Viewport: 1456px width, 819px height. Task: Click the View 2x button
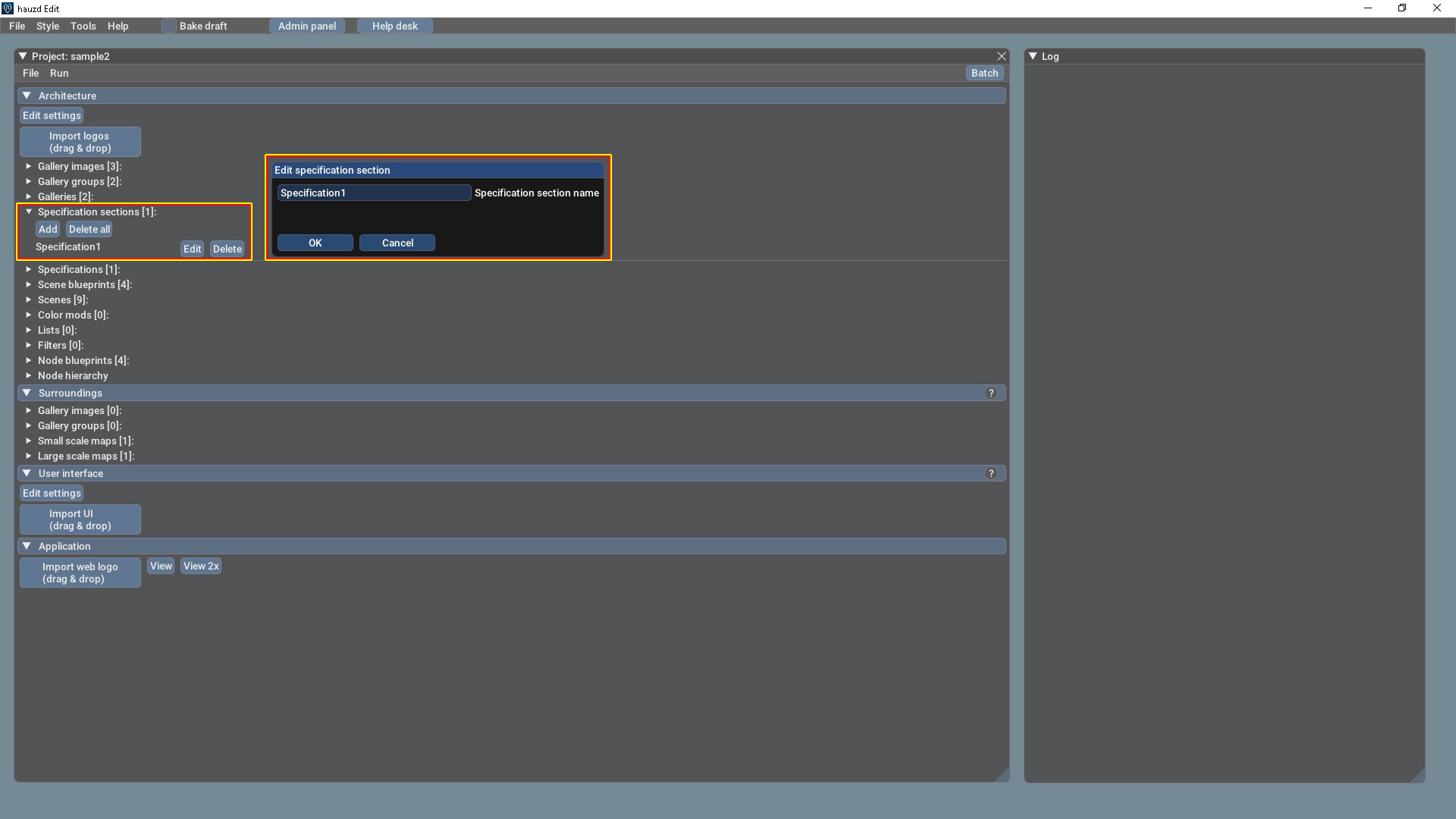coord(201,566)
